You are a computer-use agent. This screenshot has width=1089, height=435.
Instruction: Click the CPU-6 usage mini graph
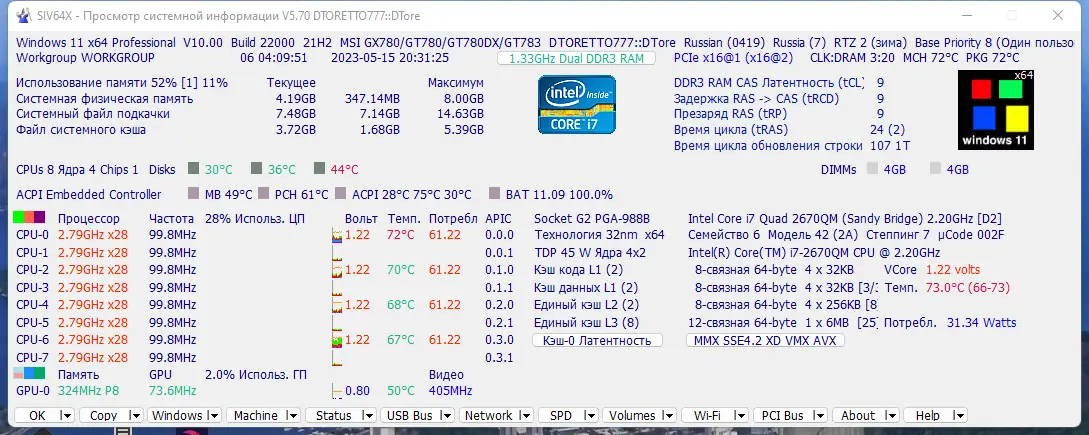click(x=338, y=339)
